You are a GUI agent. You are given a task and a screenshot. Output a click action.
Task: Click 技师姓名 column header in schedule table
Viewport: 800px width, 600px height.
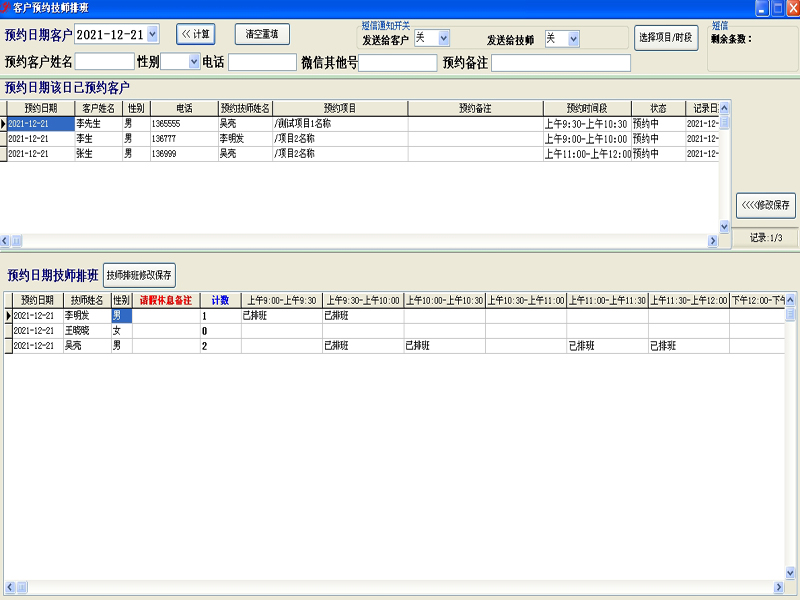click(x=87, y=300)
